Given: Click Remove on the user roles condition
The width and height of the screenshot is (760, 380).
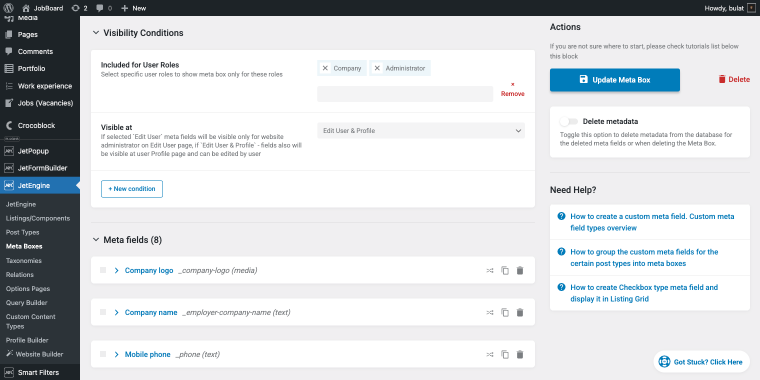Looking at the screenshot, I should pyautogui.click(x=512, y=90).
